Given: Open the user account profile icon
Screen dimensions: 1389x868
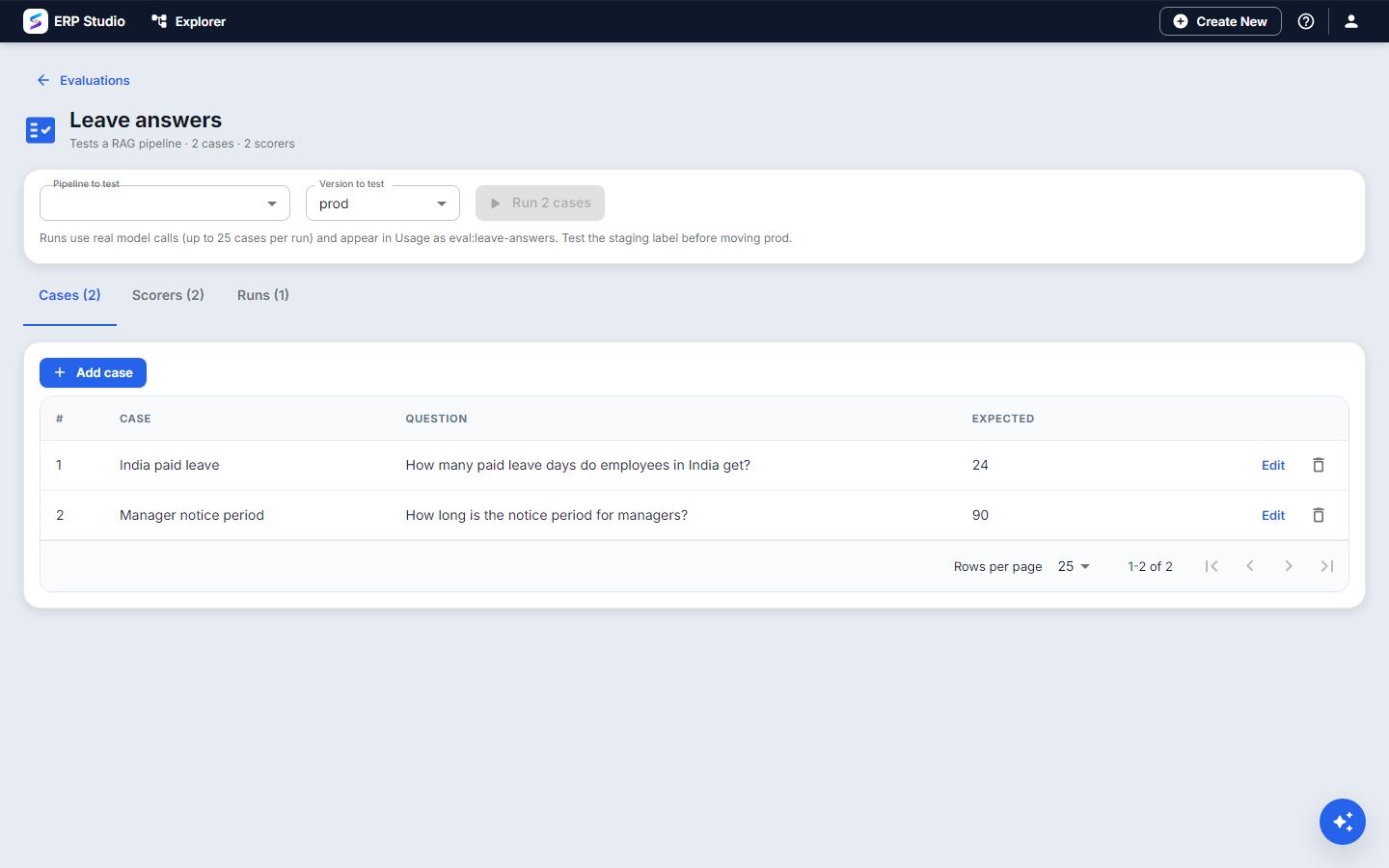Looking at the screenshot, I should (1351, 21).
